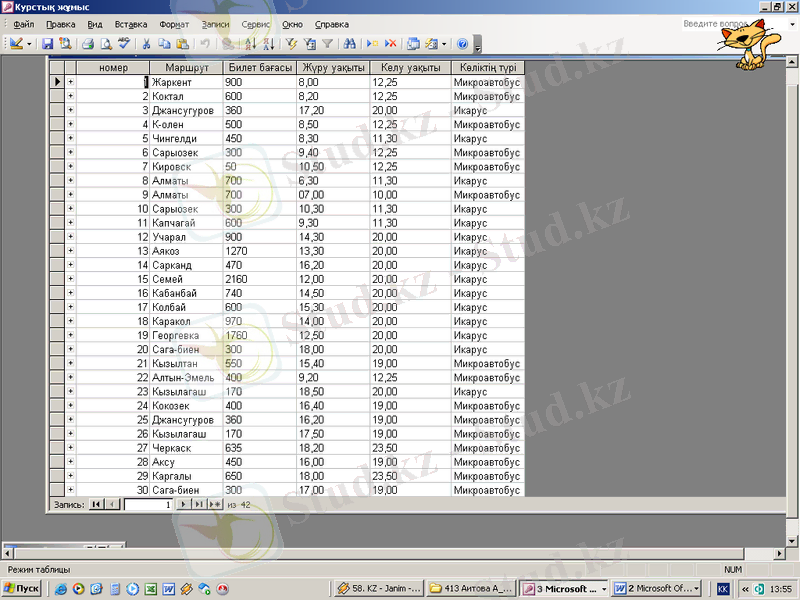Toggle the Apply Filter funnel button
This screenshot has height=600, width=800.
[x=327, y=44]
